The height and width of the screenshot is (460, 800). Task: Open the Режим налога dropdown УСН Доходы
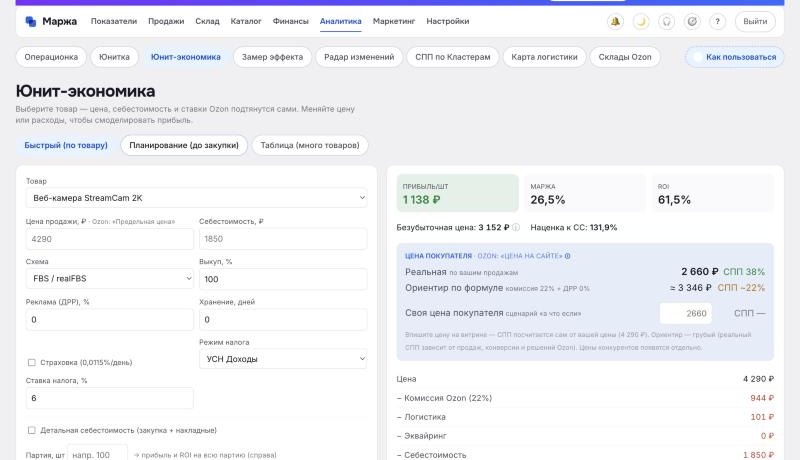point(283,359)
